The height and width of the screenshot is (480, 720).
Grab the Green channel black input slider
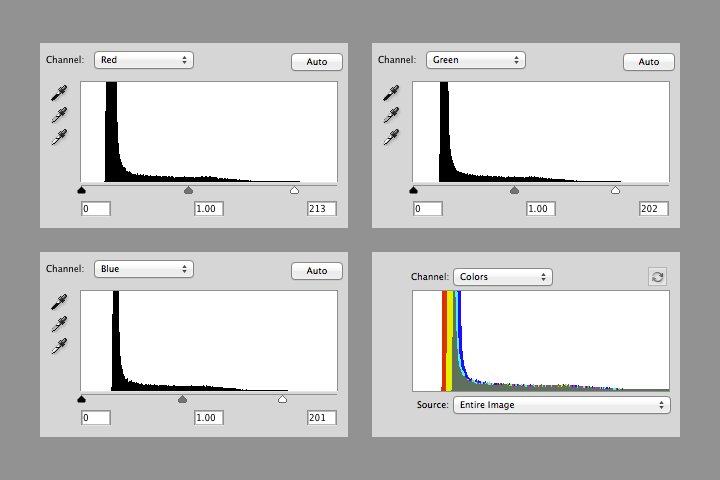[413, 190]
